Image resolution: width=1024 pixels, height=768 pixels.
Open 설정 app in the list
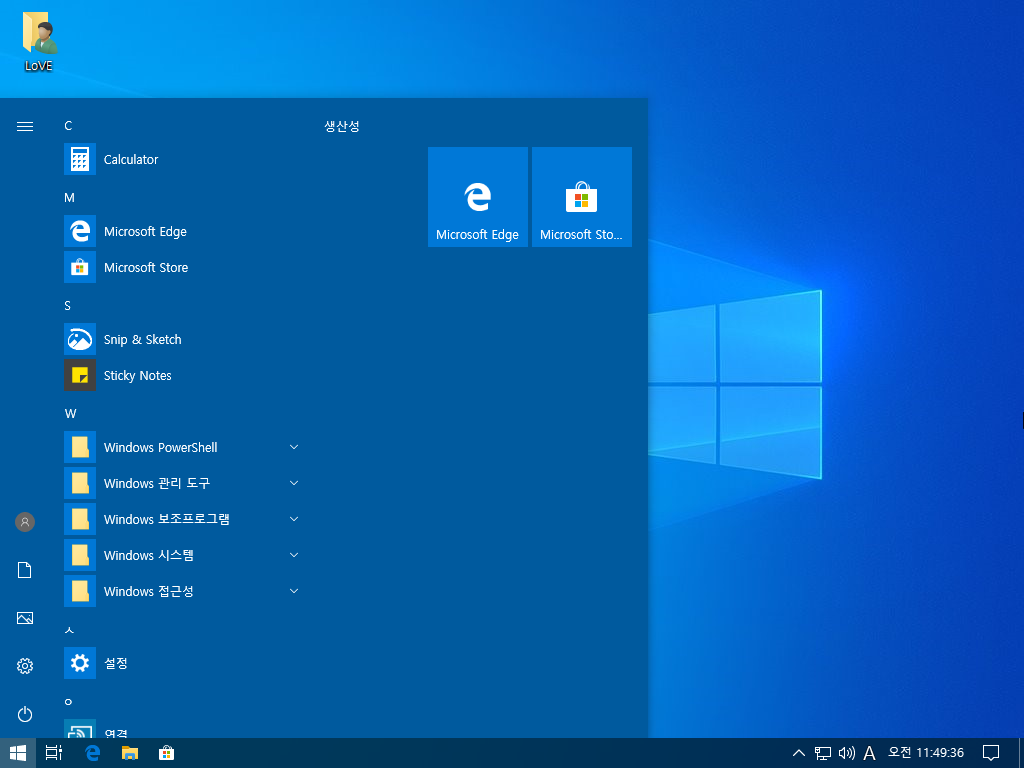[182, 664]
